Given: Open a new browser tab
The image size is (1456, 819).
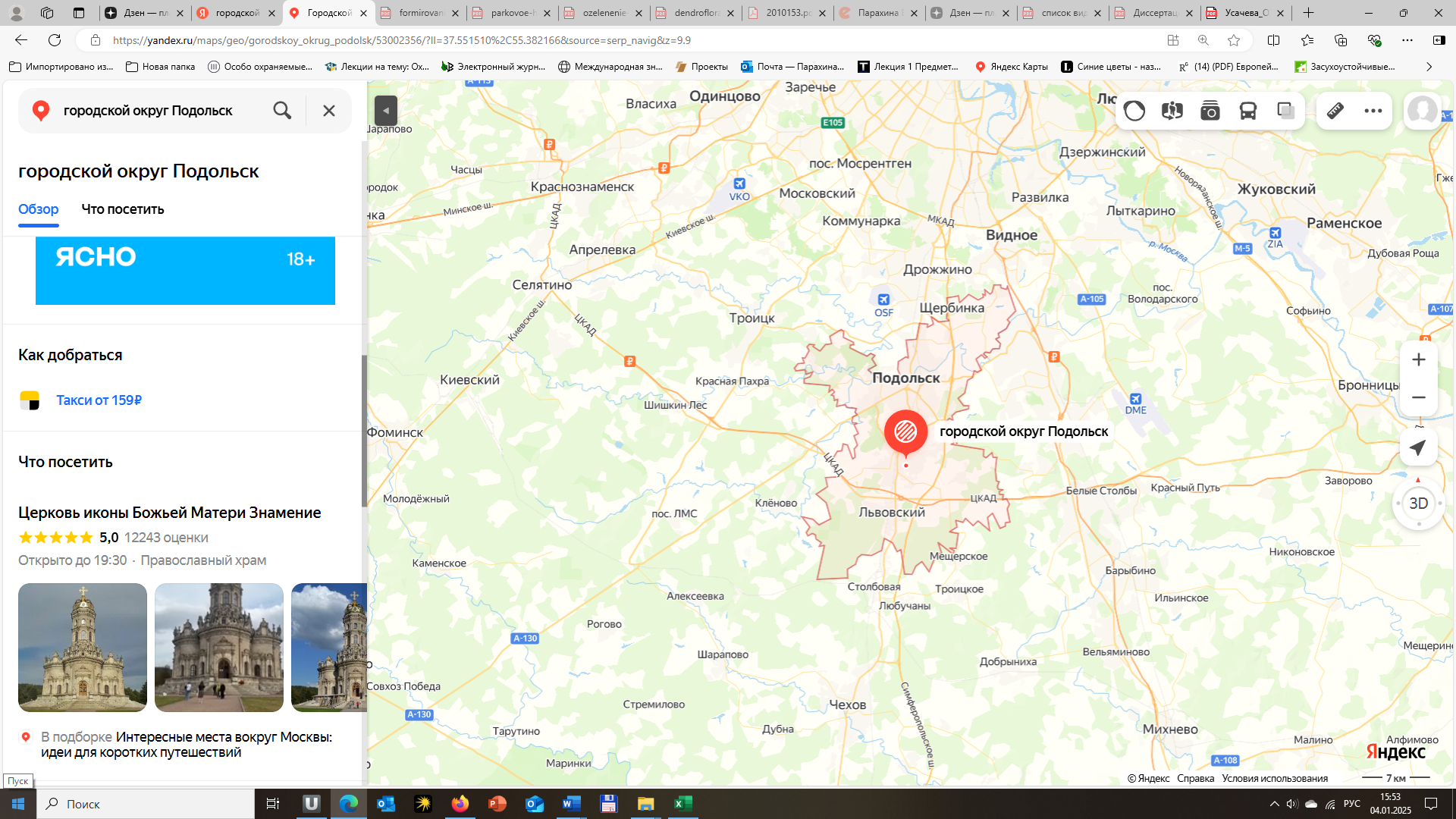Looking at the screenshot, I should (1308, 13).
